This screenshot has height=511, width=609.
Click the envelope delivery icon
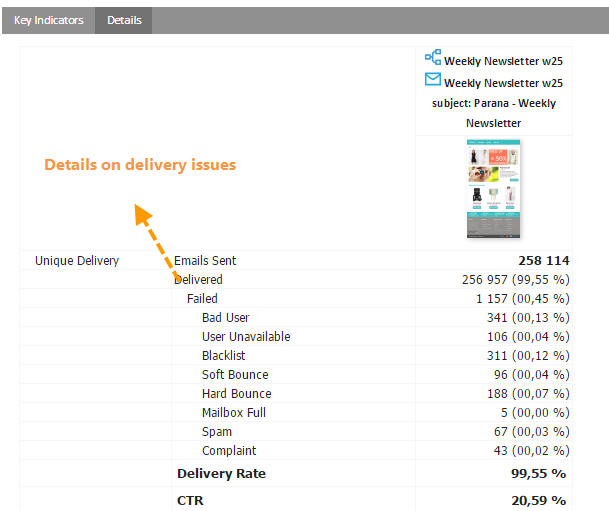point(432,80)
